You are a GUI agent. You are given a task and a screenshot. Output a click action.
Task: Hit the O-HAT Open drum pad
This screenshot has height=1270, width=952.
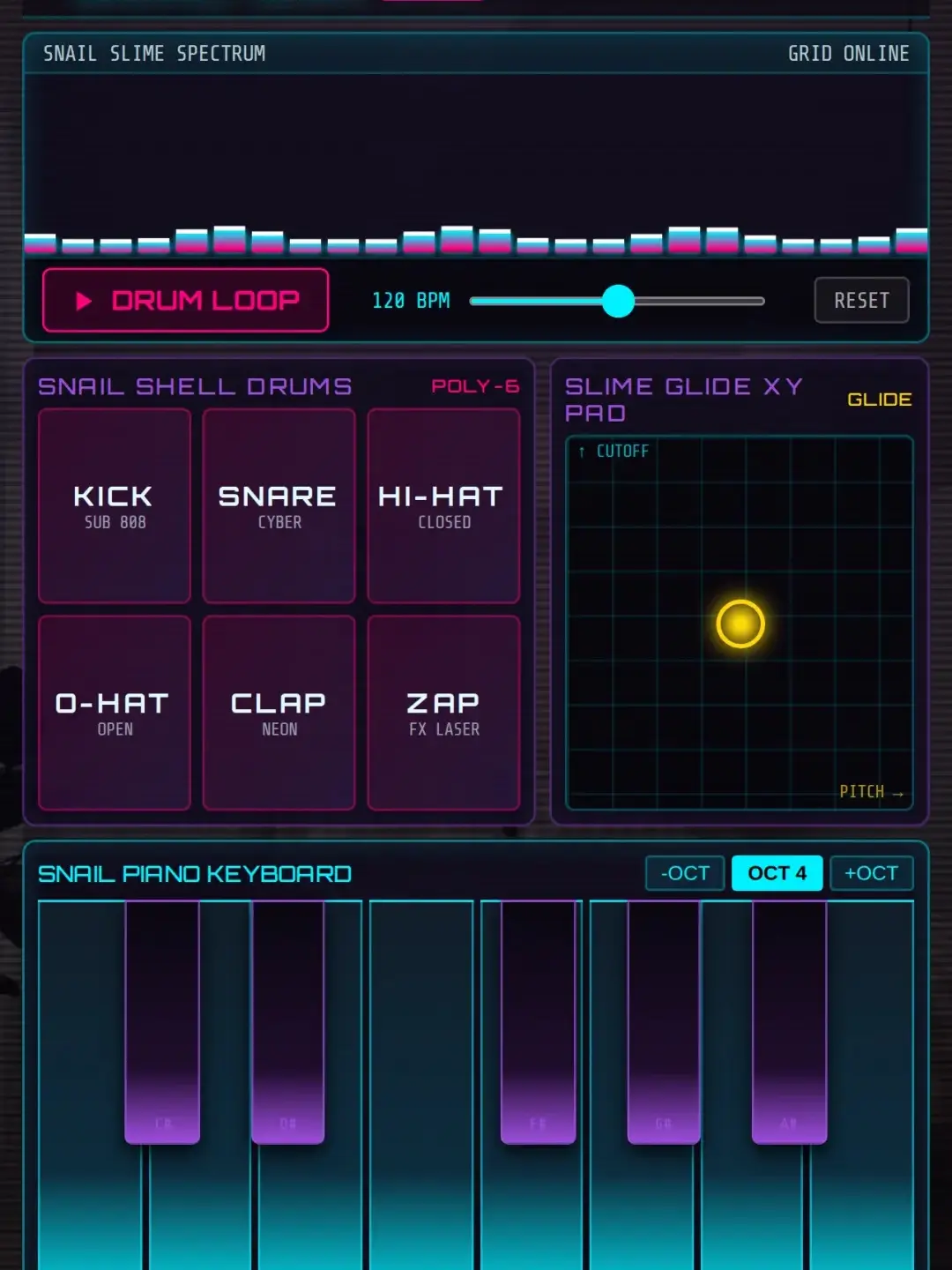coord(115,713)
